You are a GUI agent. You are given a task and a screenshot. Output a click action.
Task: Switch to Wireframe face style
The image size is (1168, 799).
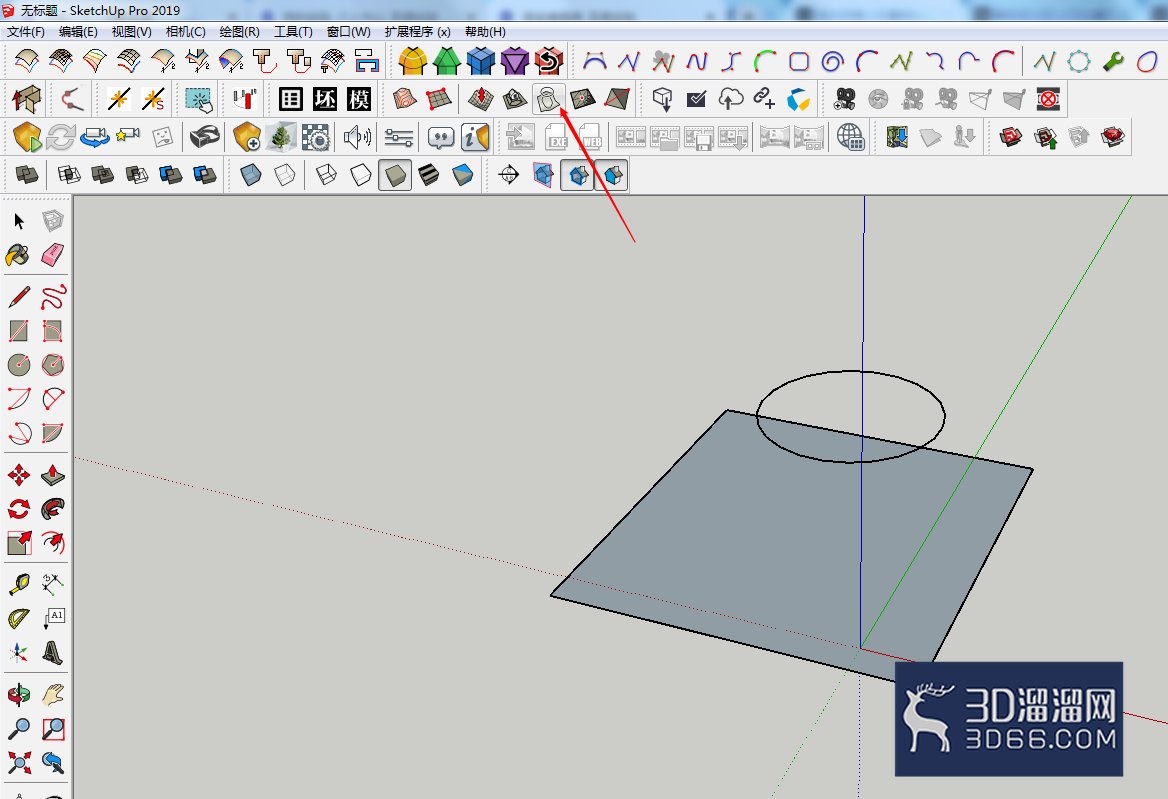click(x=326, y=175)
